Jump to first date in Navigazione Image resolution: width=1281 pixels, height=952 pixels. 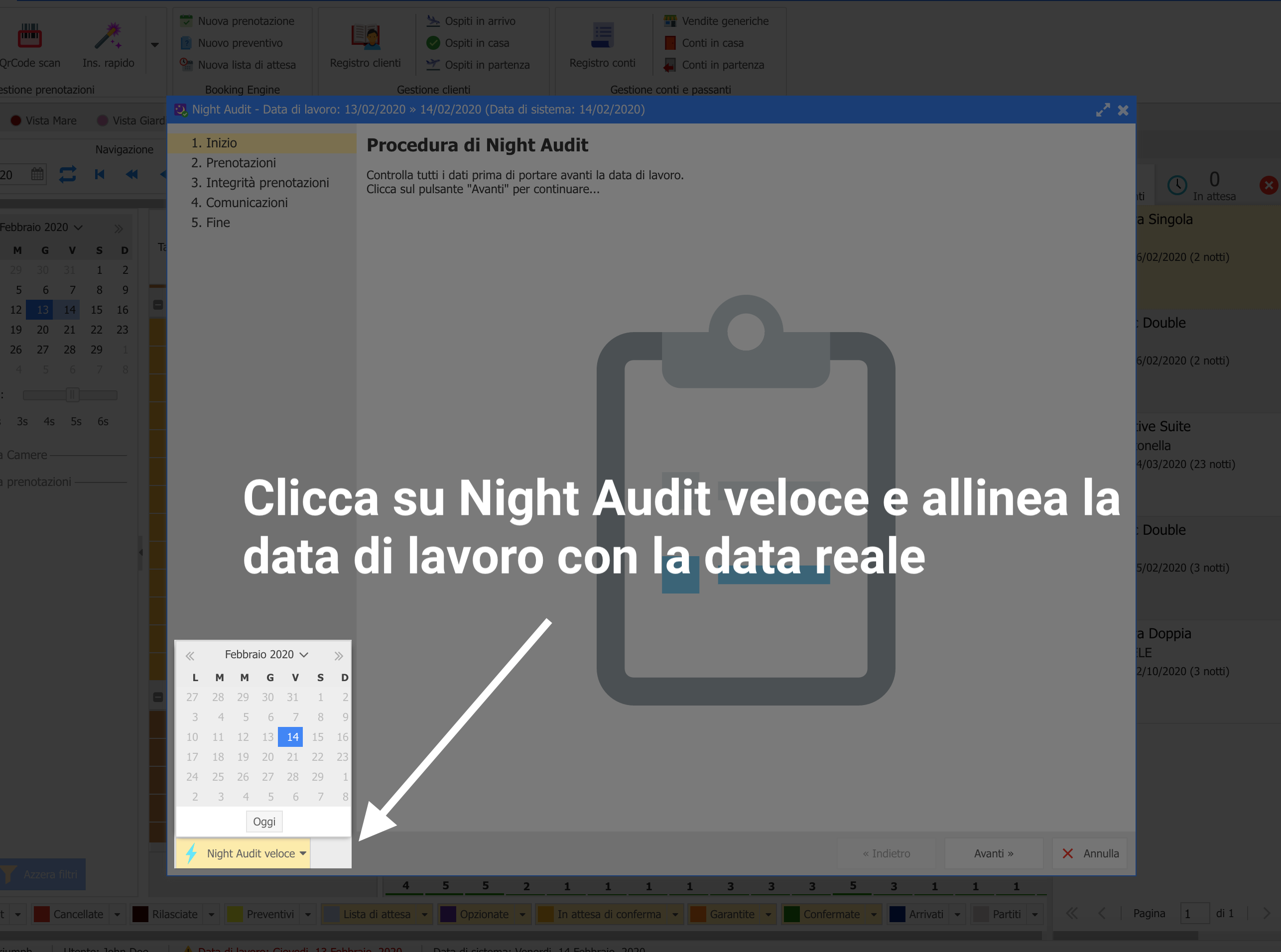[100, 174]
